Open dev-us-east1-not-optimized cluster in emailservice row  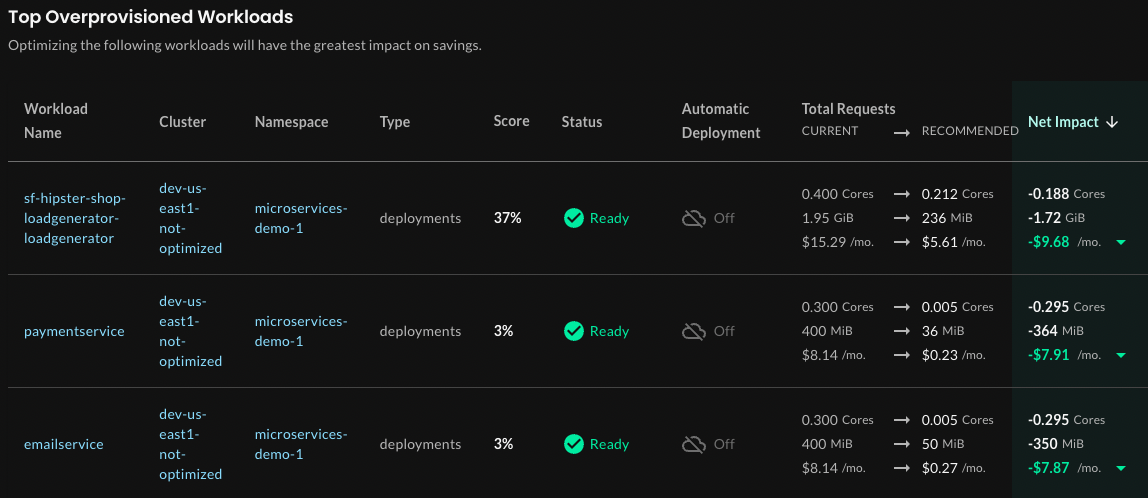190,444
